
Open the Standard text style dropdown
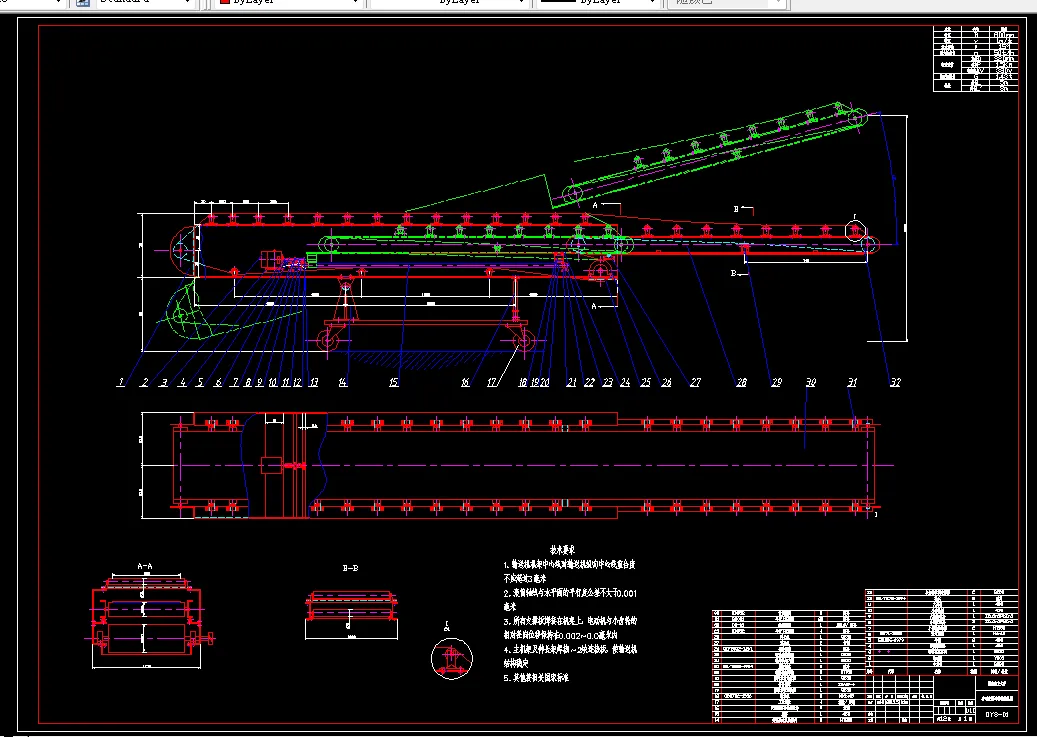(145, 2)
